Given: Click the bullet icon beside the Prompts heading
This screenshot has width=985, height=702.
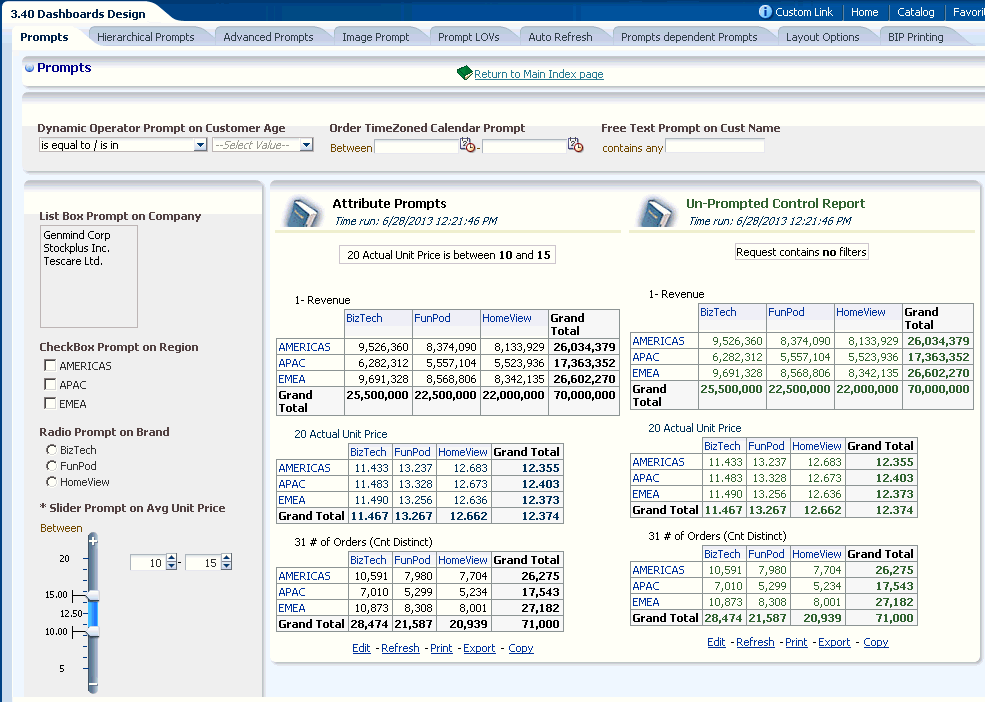Looking at the screenshot, I should pos(29,67).
